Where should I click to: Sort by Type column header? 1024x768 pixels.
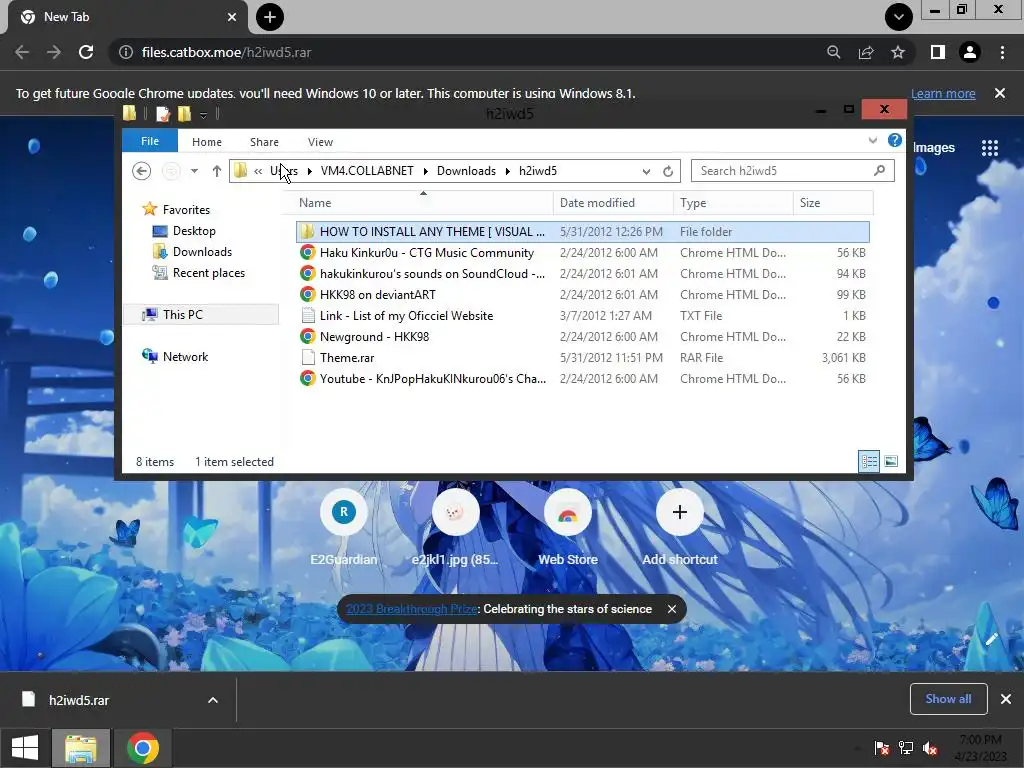(x=733, y=203)
